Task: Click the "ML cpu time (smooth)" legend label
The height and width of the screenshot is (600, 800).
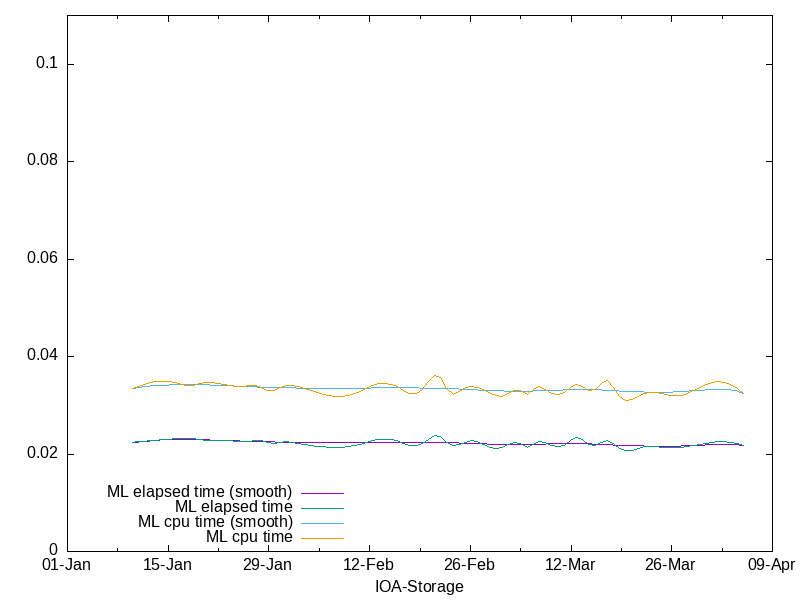Action: pos(215,522)
